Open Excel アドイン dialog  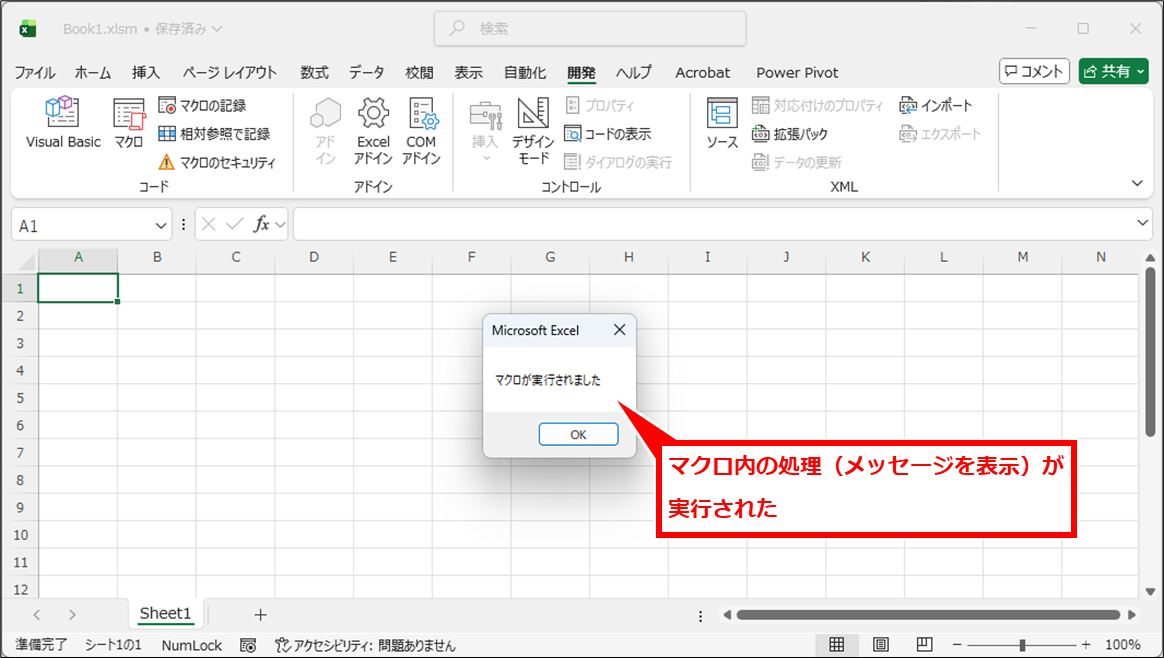373,131
